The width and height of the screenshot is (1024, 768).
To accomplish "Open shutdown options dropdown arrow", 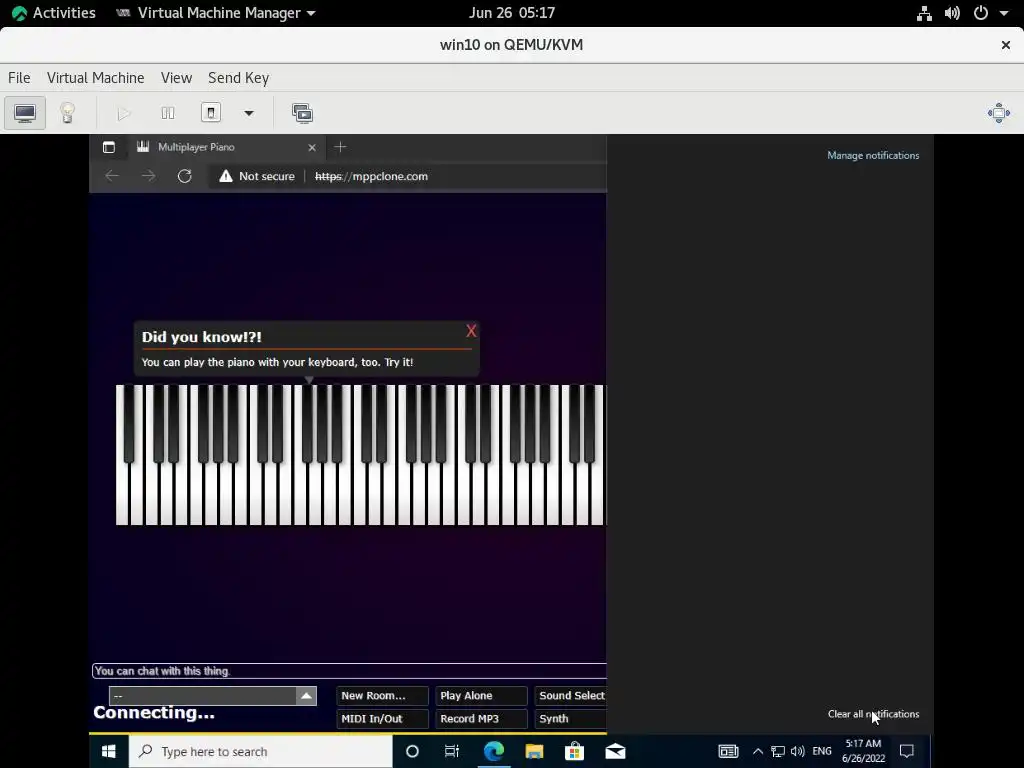I will coord(249,113).
